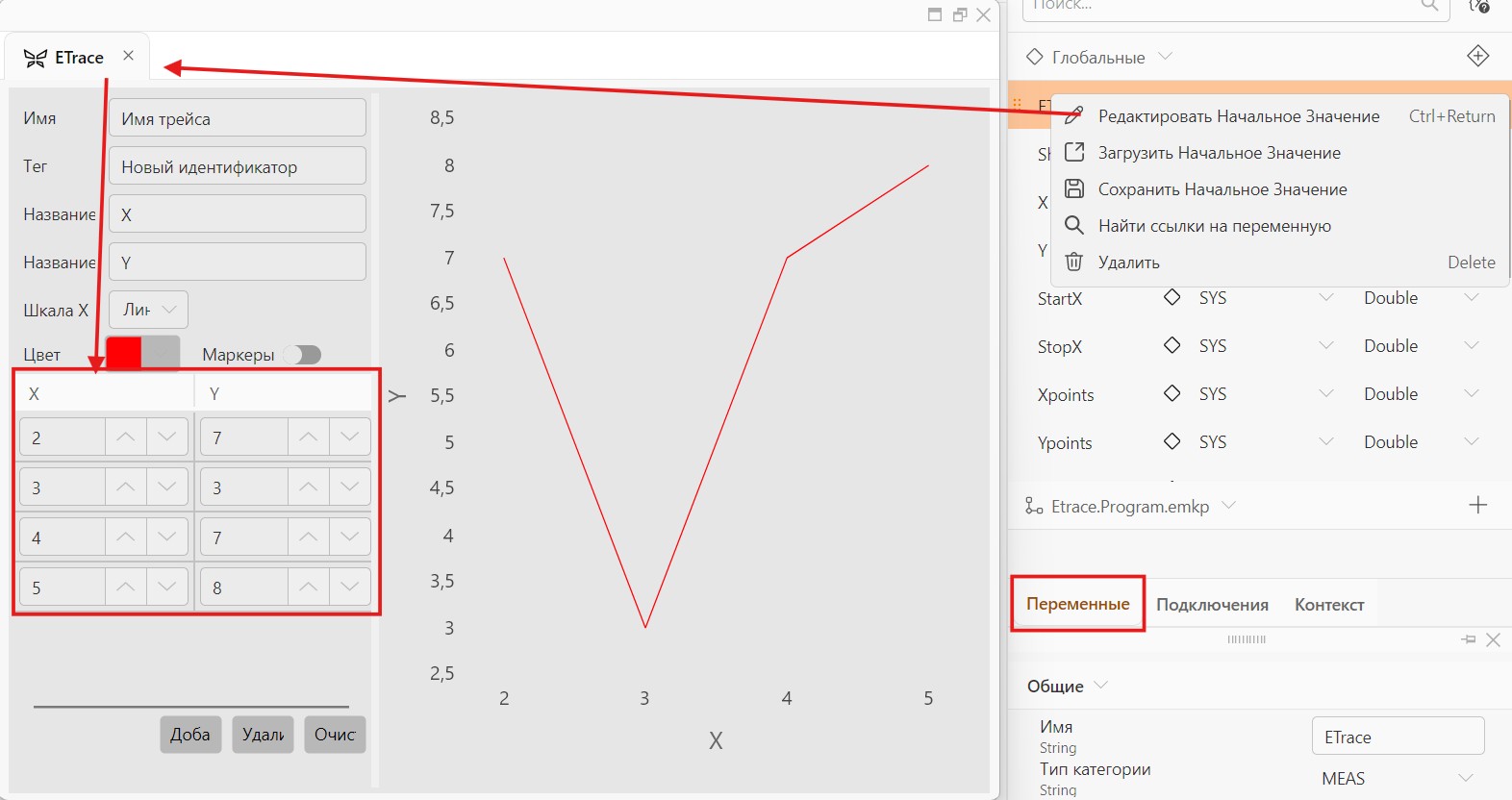
Task: Click the trash icon next to Удалить
Action: pyautogui.click(x=1074, y=262)
